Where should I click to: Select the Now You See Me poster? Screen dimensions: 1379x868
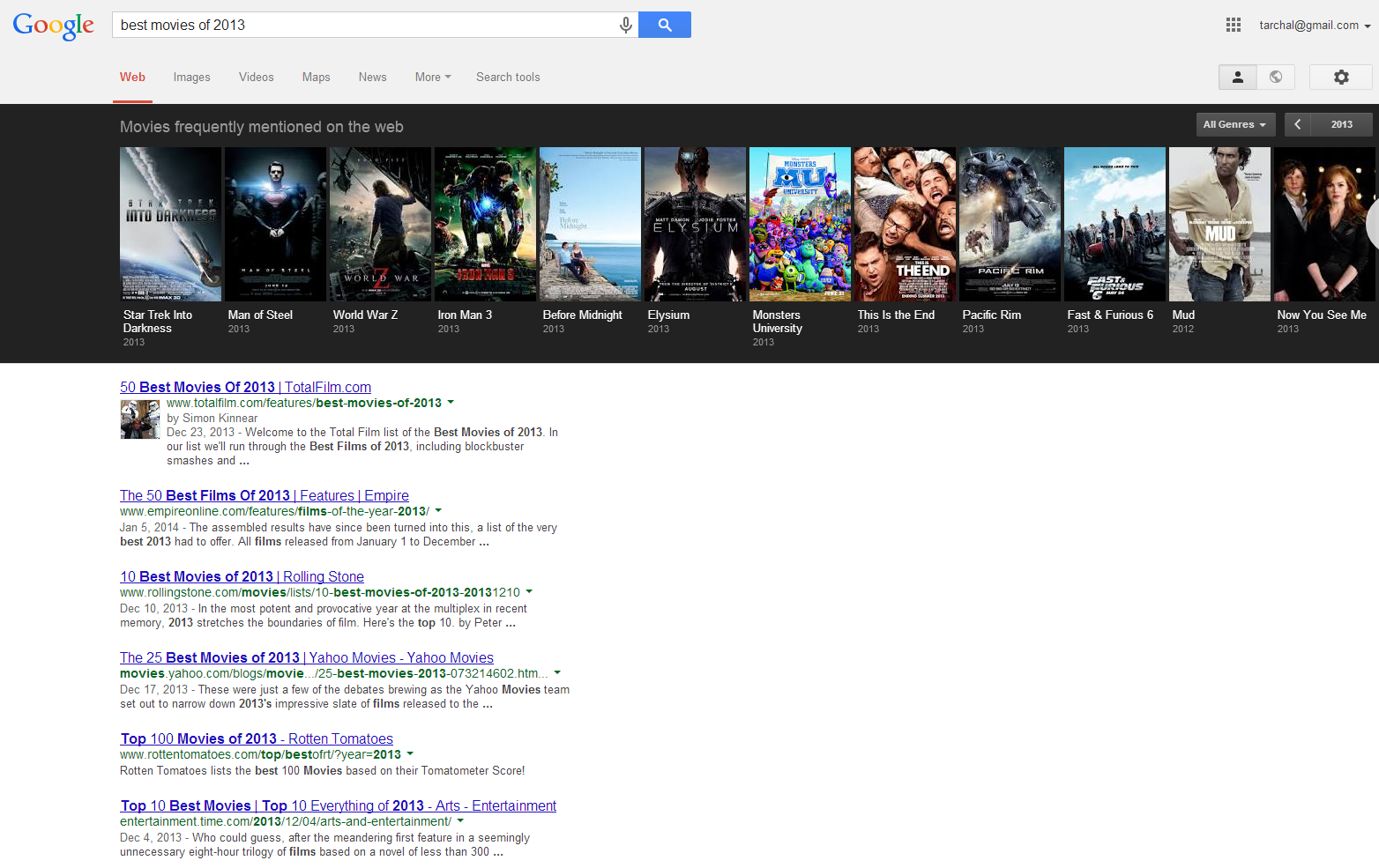(1324, 224)
